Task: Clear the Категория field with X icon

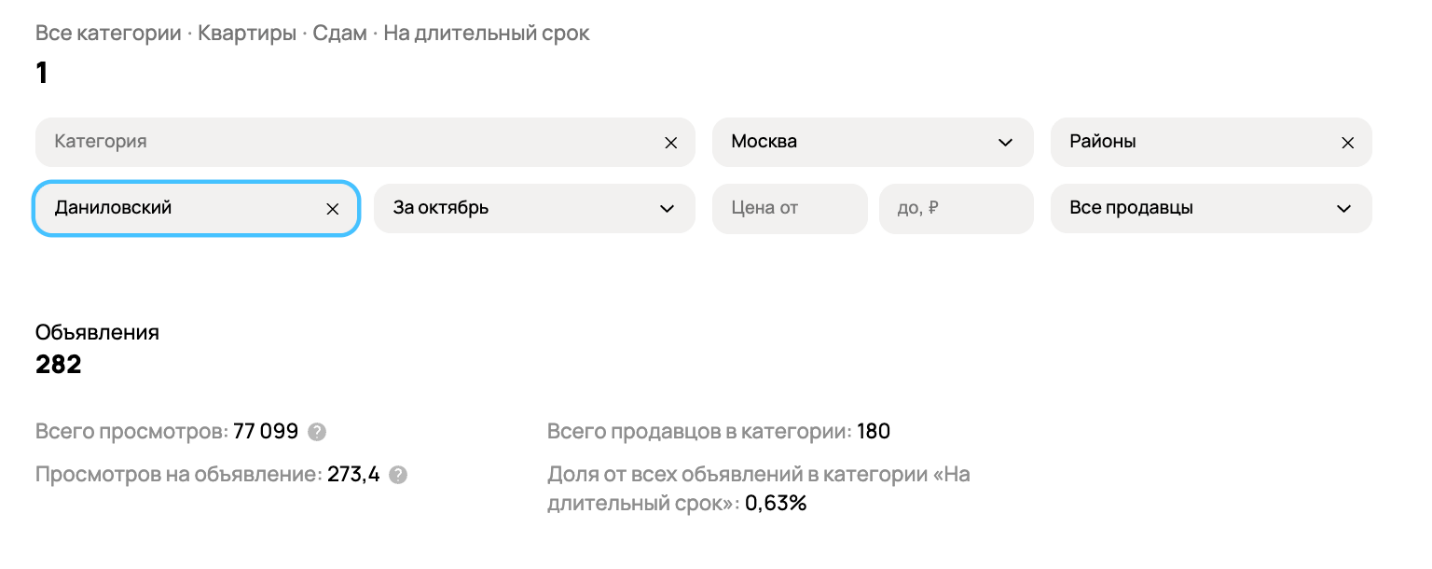Action: pos(671,142)
